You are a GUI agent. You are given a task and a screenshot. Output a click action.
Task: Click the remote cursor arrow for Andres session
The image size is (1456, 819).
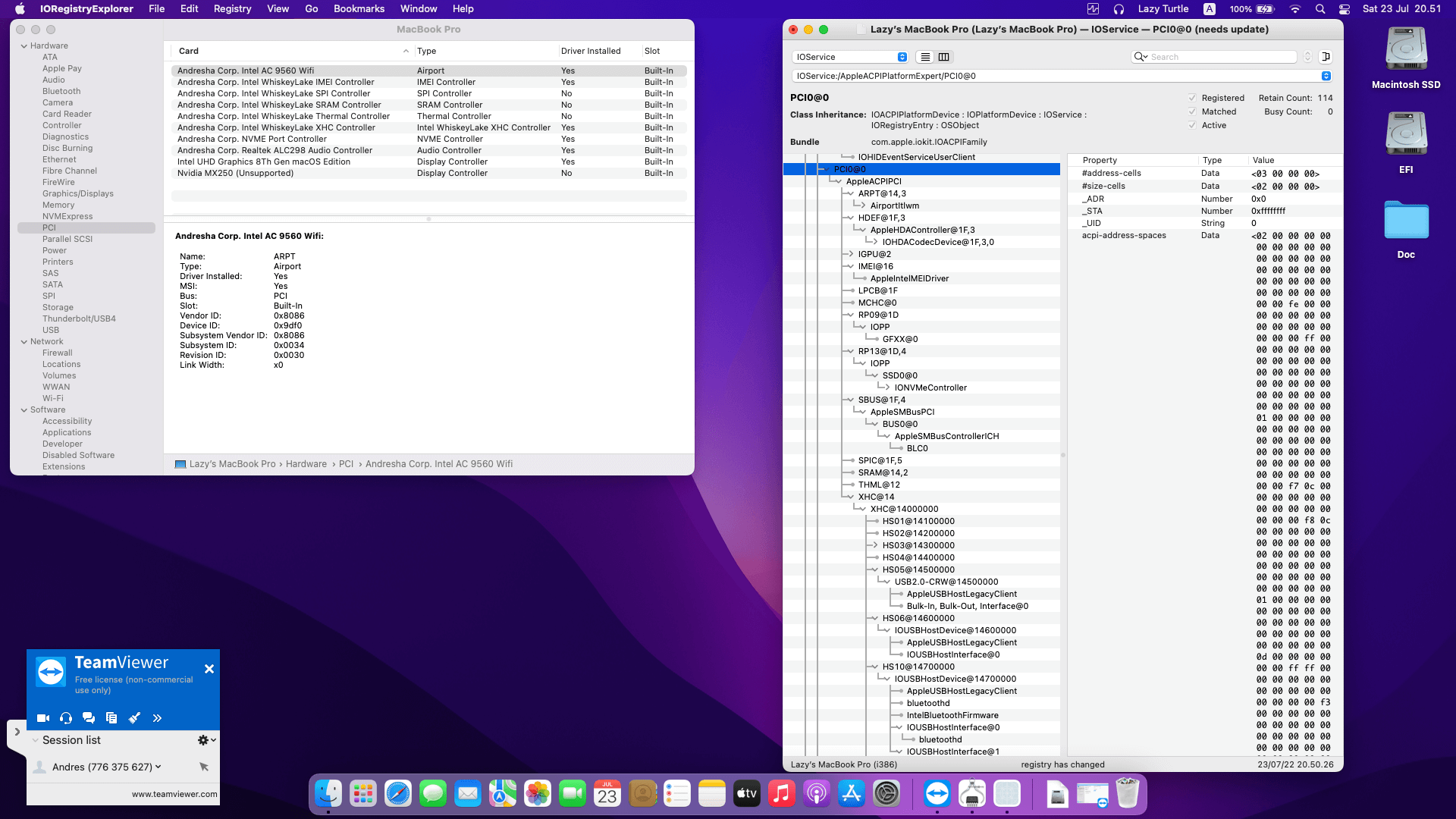point(204,767)
